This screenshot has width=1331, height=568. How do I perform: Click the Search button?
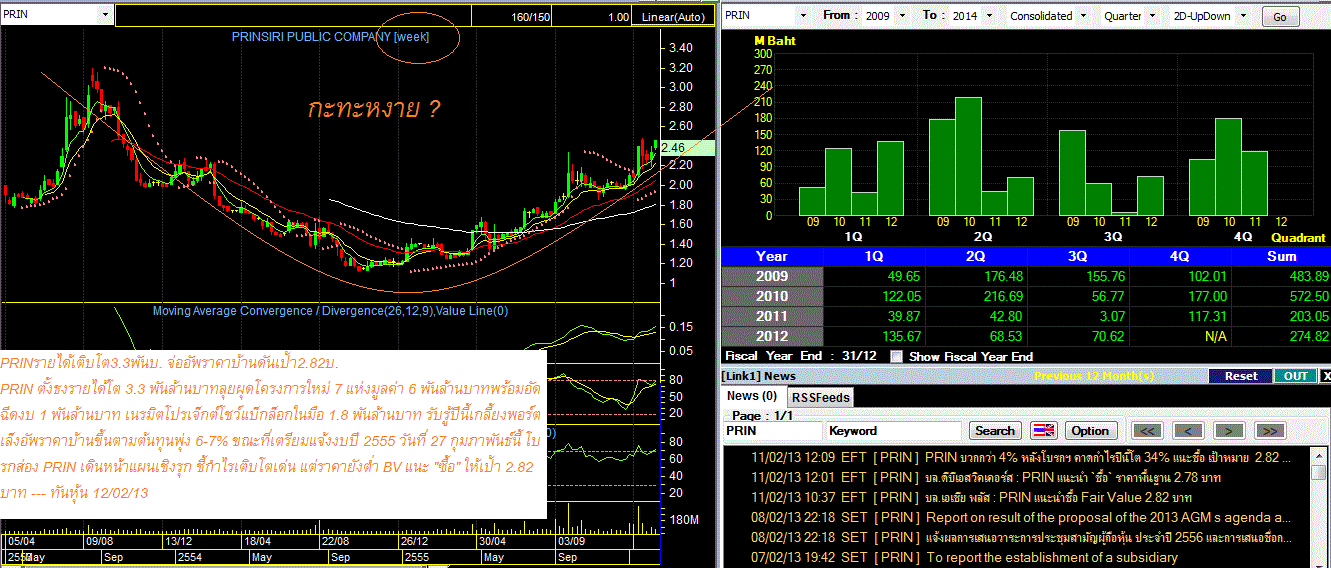pos(995,431)
